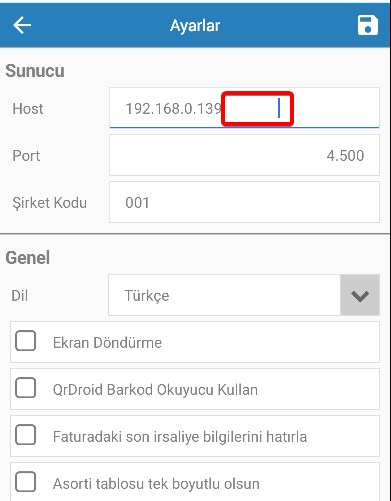Check Faturadaki son irsaliye bilgilerini hatırla box

click(26, 435)
